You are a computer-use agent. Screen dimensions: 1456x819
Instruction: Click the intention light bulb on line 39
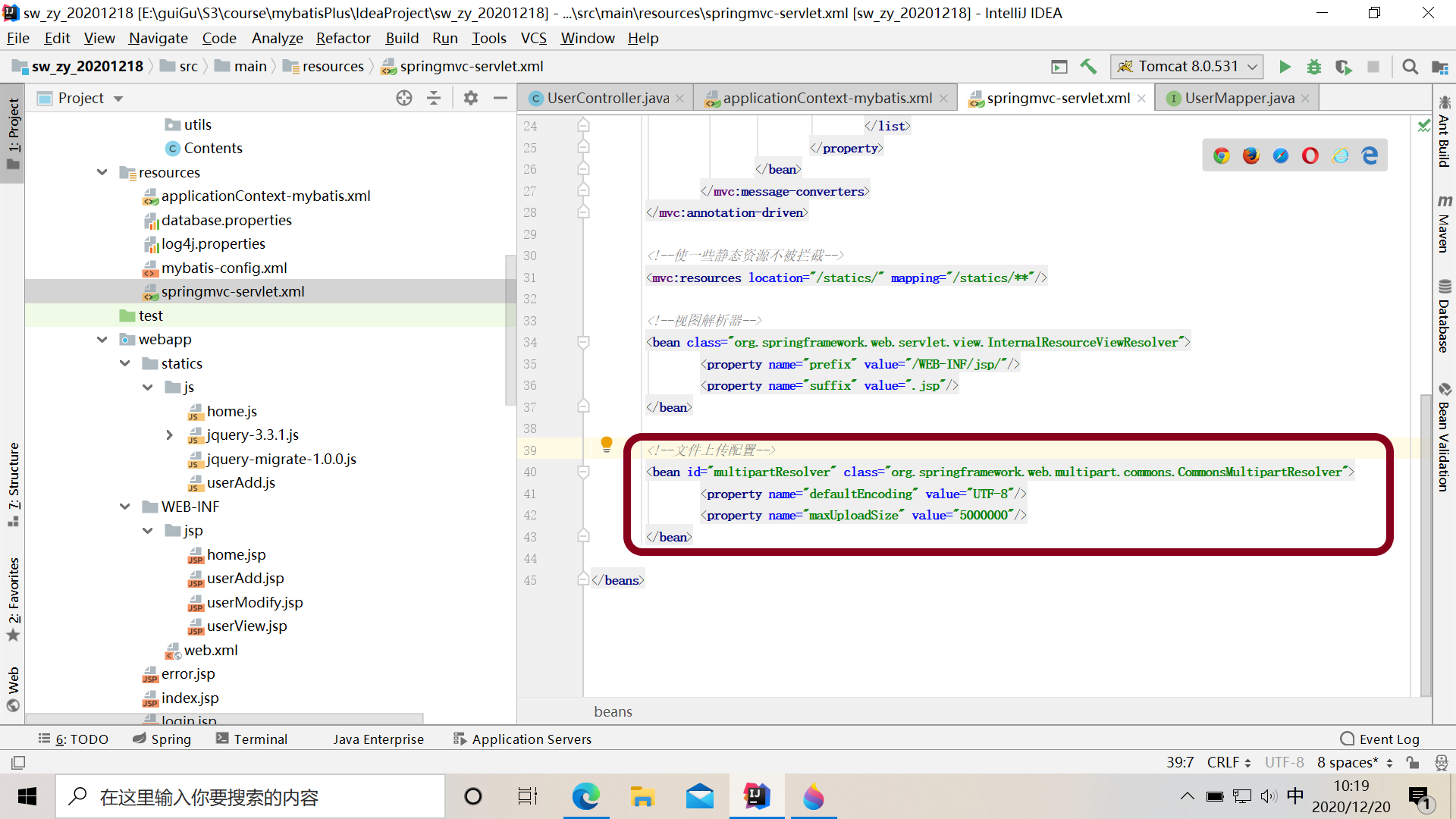pyautogui.click(x=607, y=444)
